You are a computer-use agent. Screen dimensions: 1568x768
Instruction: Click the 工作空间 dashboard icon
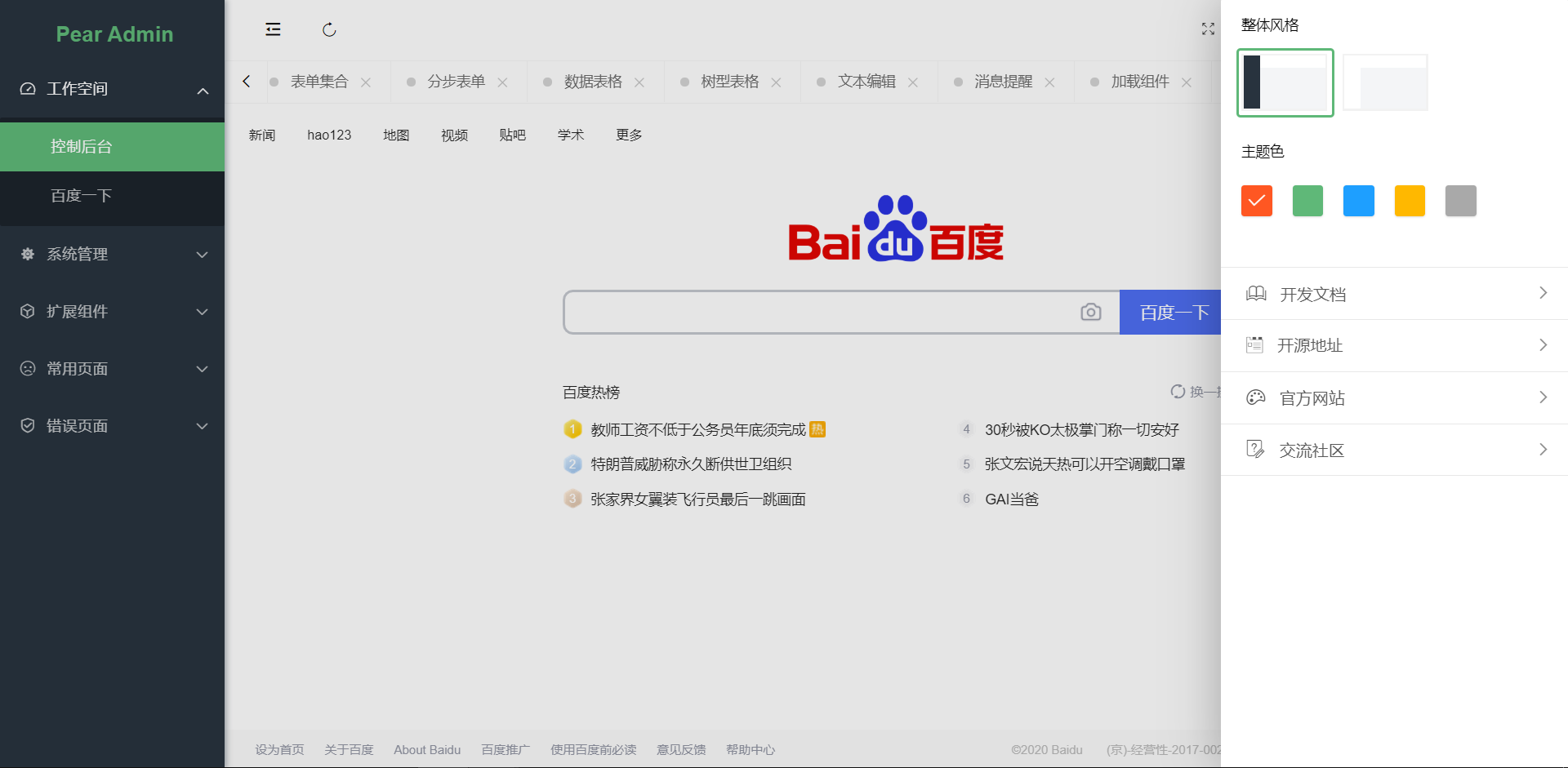coord(28,88)
